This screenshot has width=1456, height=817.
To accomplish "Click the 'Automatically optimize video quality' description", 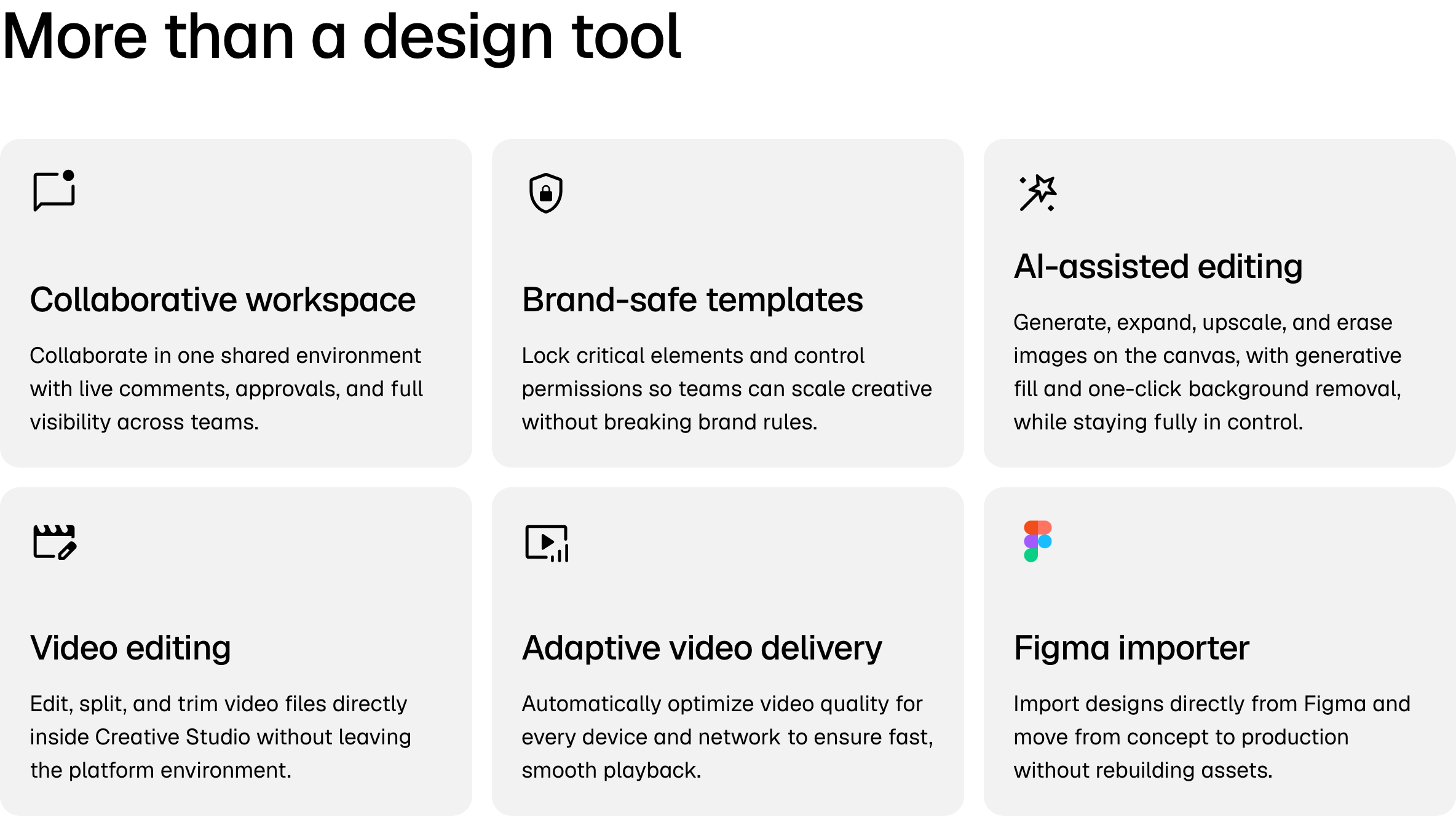I will click(727, 737).
